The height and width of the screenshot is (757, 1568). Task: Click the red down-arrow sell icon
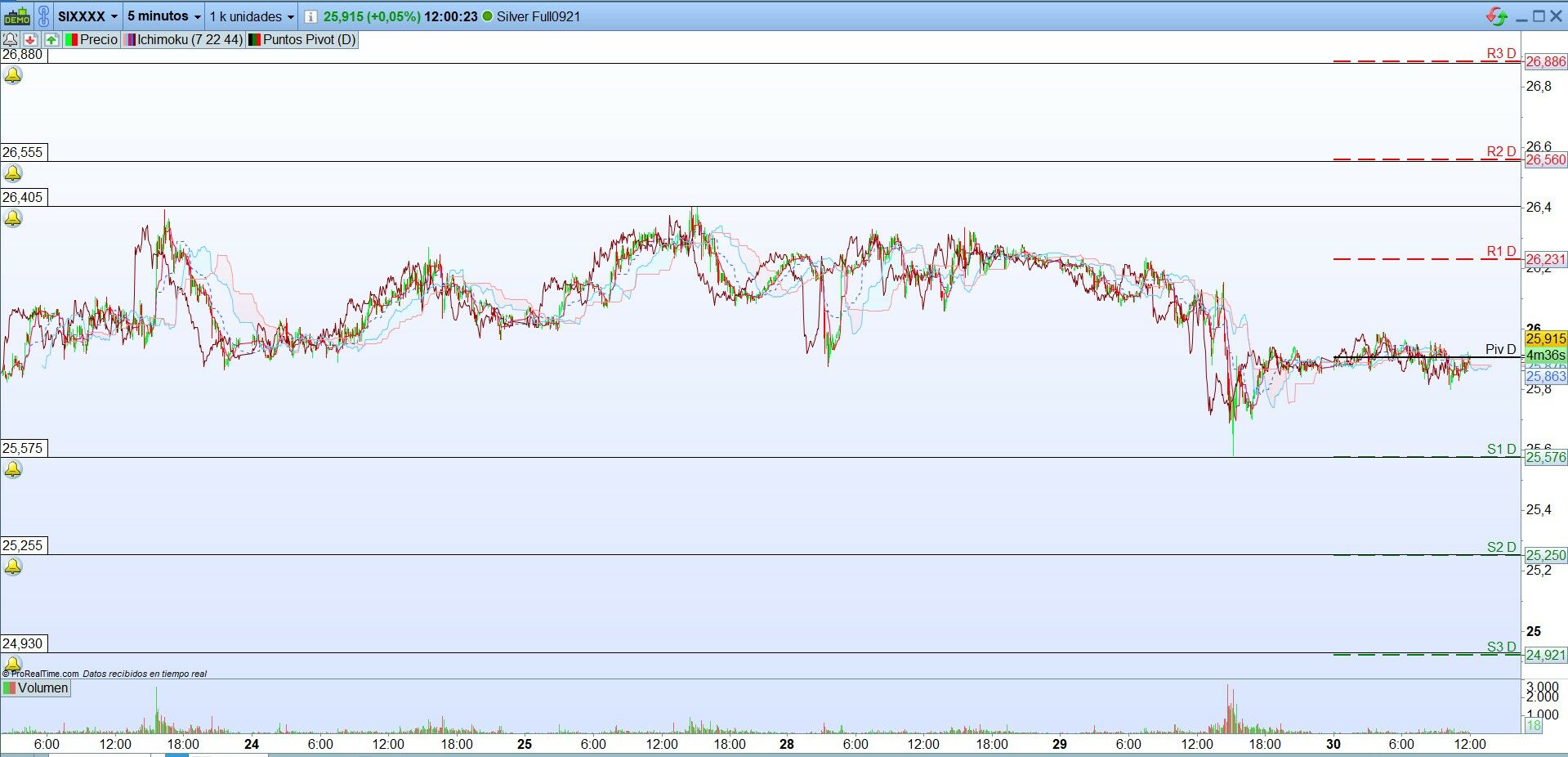(31, 39)
